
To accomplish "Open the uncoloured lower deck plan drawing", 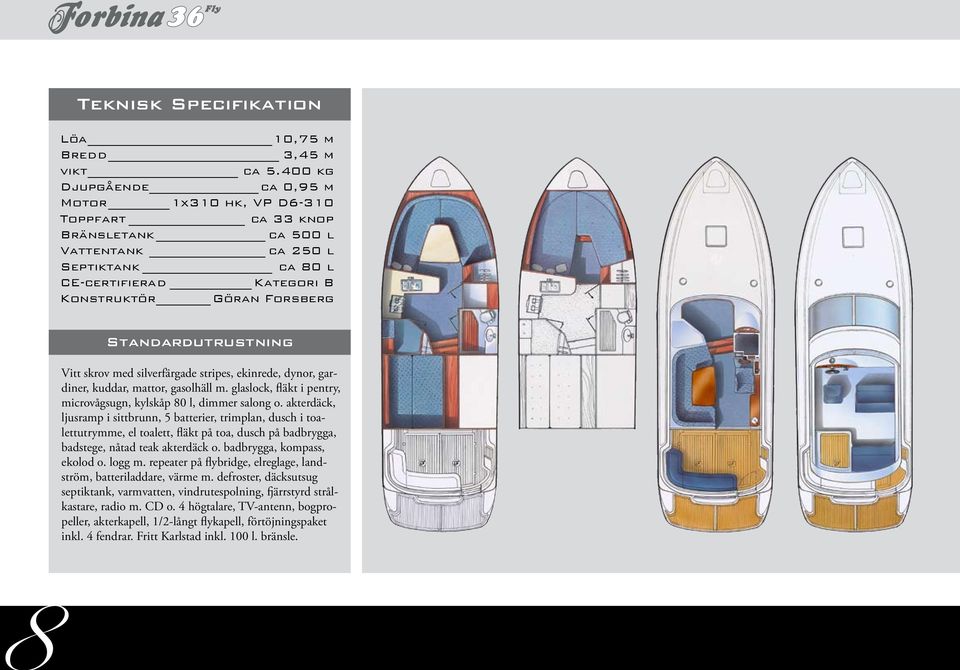I will pyautogui.click(x=577, y=293).
